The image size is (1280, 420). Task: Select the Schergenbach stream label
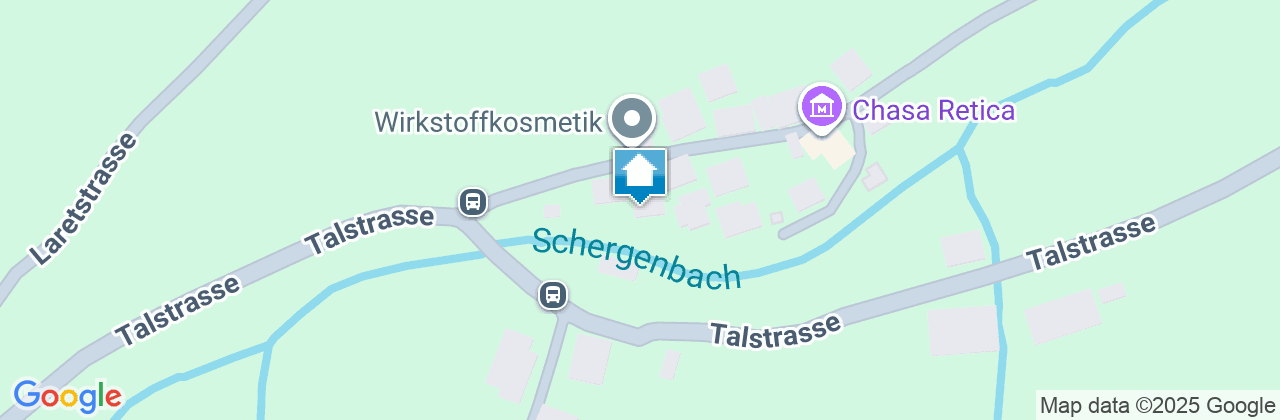coord(637,259)
